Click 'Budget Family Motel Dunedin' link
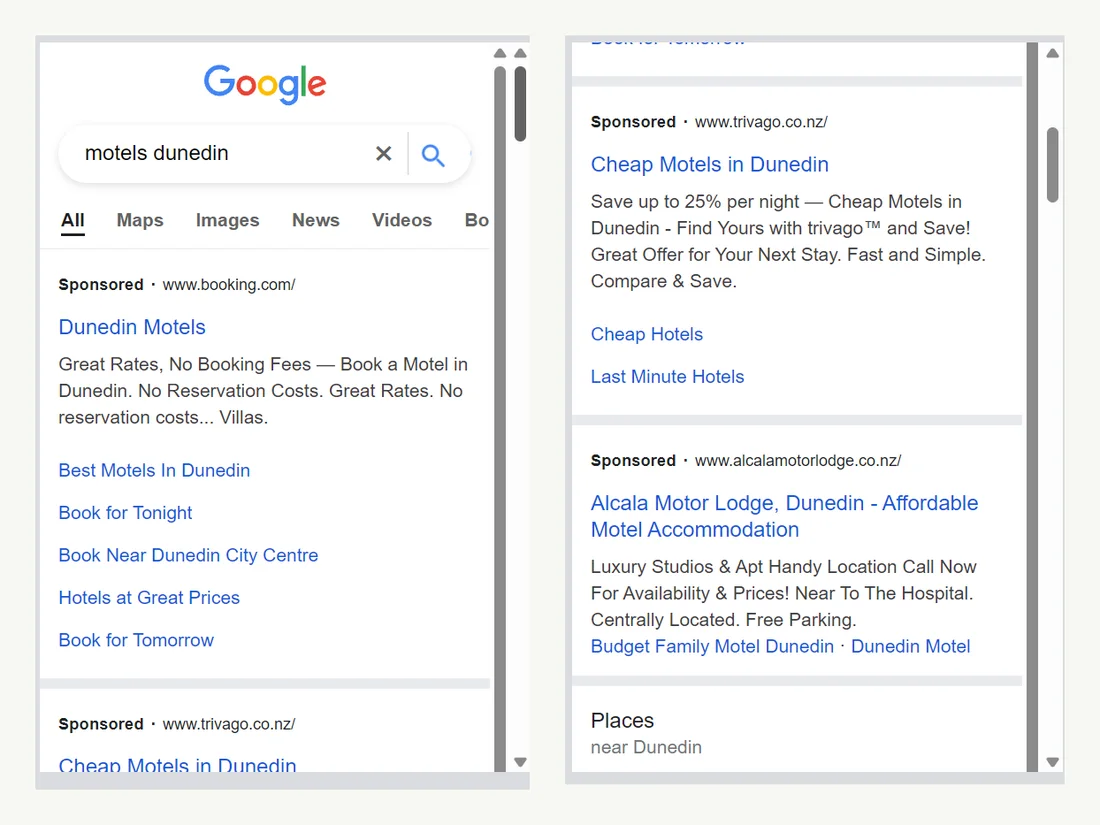The image size is (1100, 825). (712, 646)
